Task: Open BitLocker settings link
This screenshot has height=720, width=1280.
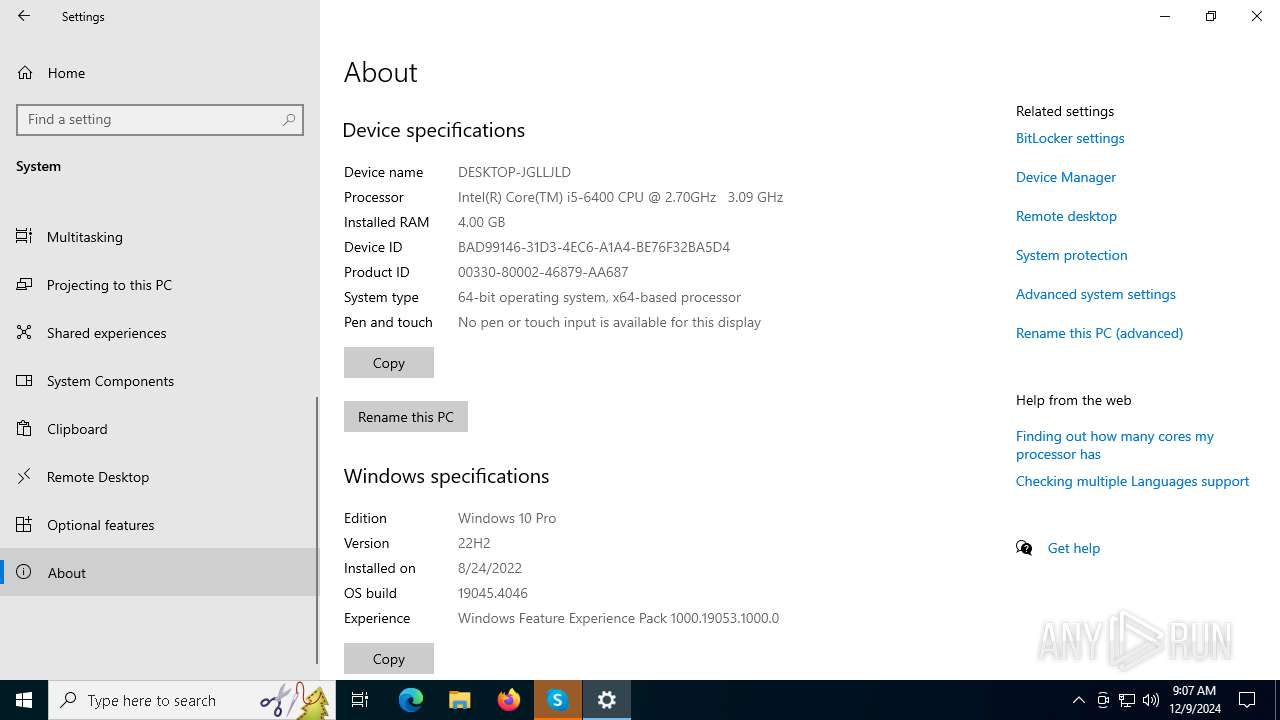Action: tap(1070, 138)
